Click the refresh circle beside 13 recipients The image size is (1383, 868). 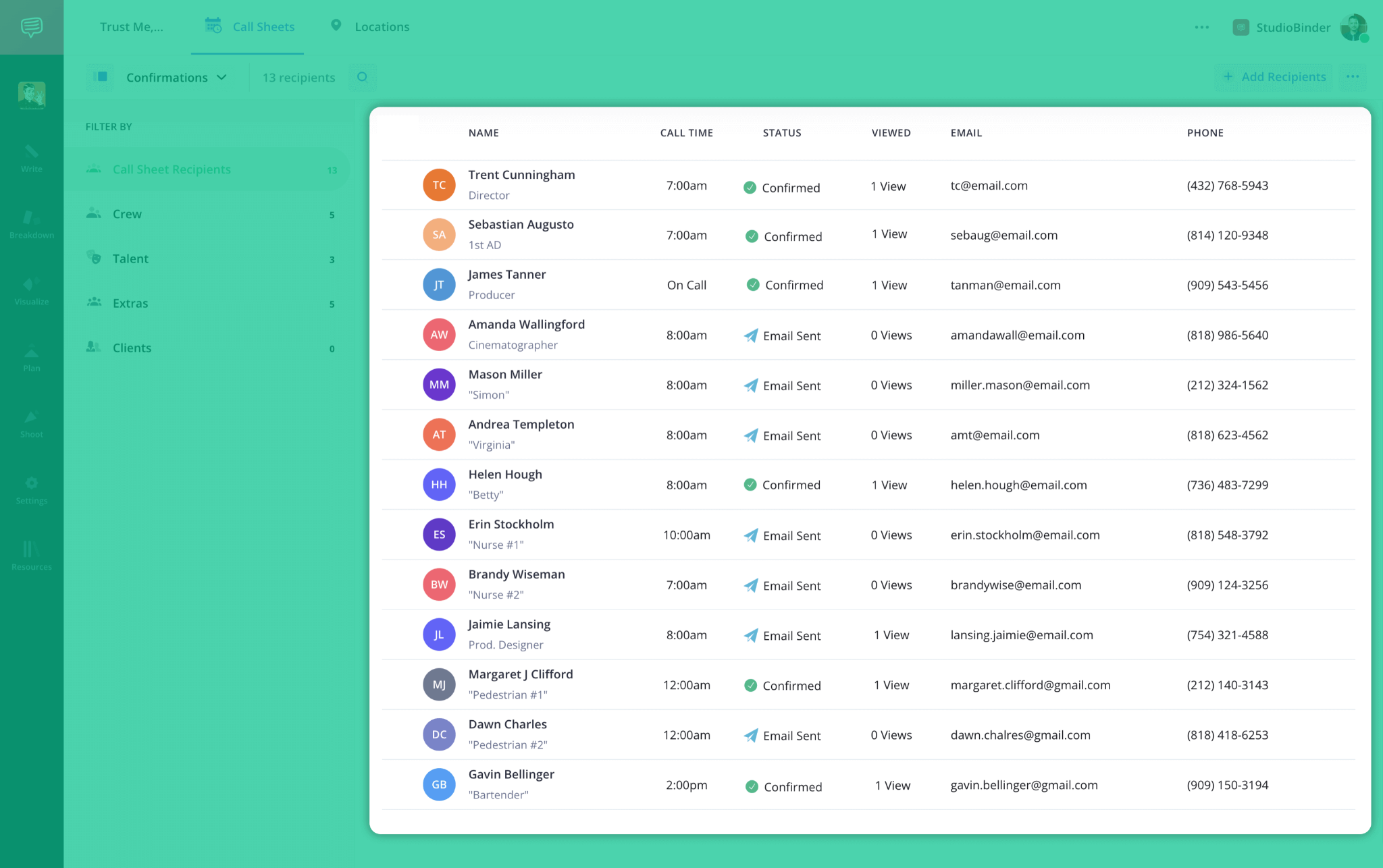click(x=362, y=77)
